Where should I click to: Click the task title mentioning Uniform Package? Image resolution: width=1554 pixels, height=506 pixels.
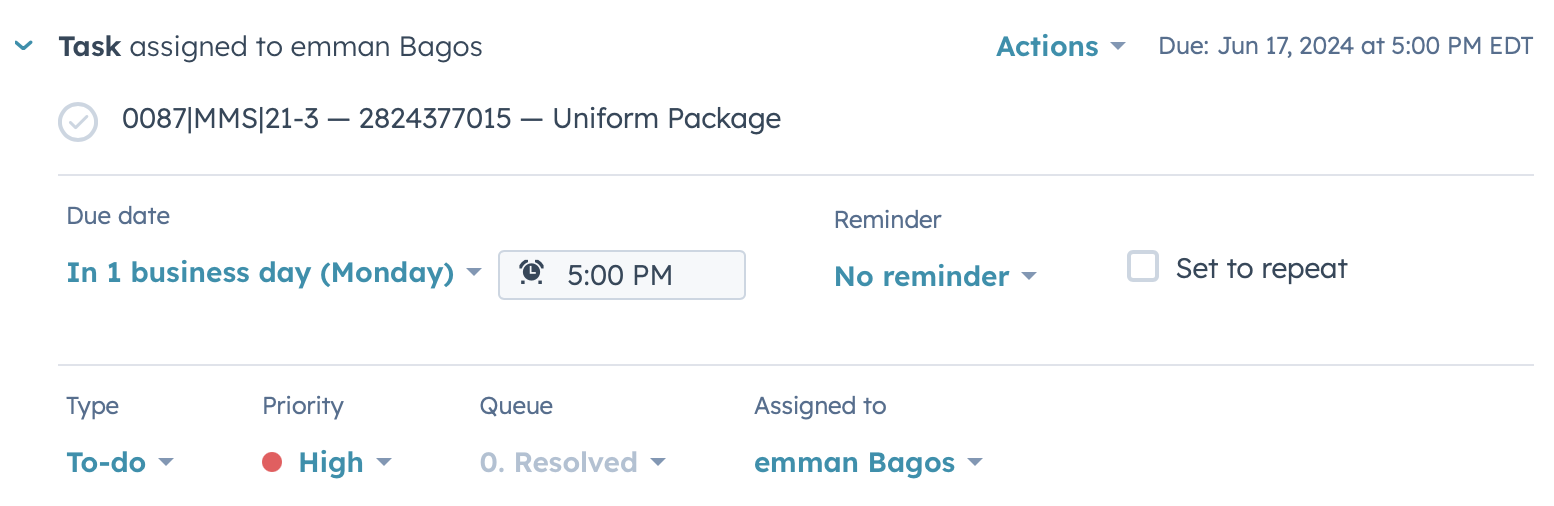coord(451,119)
